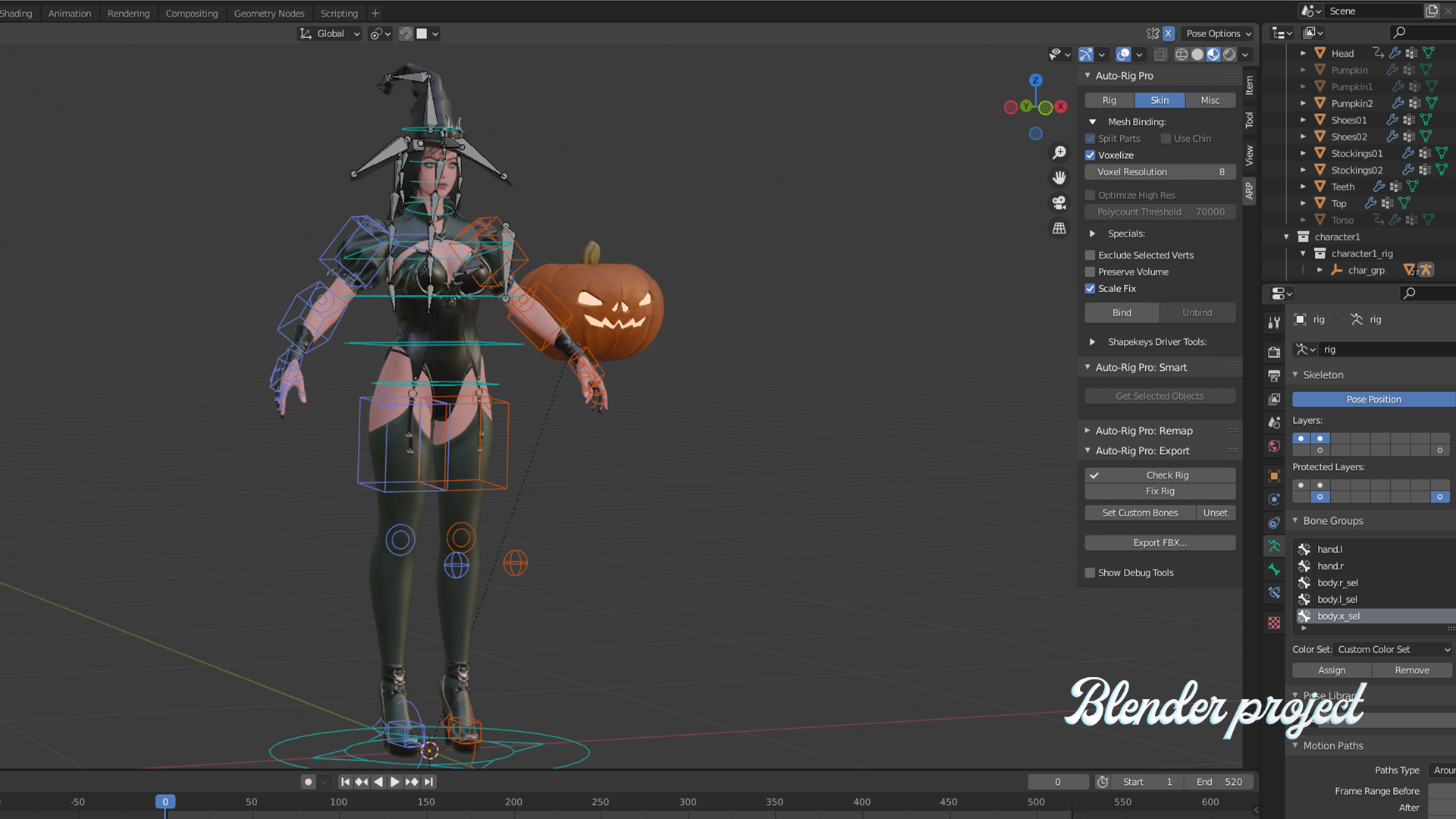Viewport: 1456px width, 819px height.
Task: Open the Armature object data properties icon
Action: pyautogui.click(x=1274, y=546)
